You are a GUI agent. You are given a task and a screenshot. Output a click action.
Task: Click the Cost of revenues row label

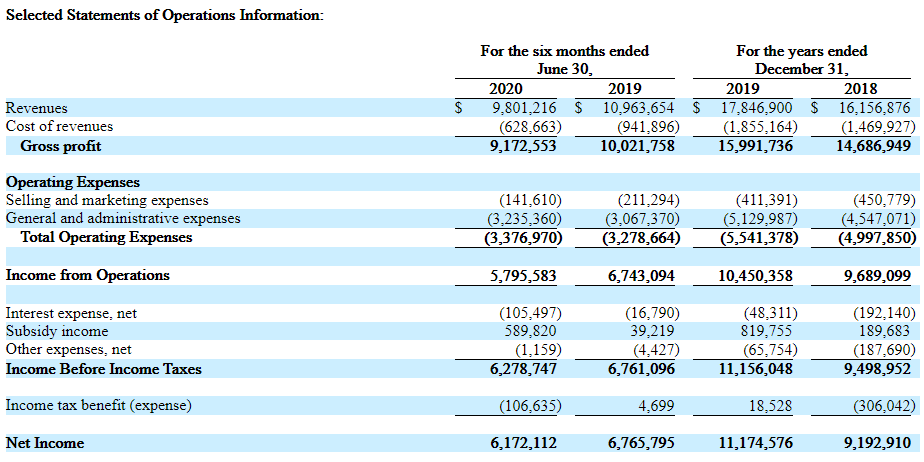pos(59,126)
